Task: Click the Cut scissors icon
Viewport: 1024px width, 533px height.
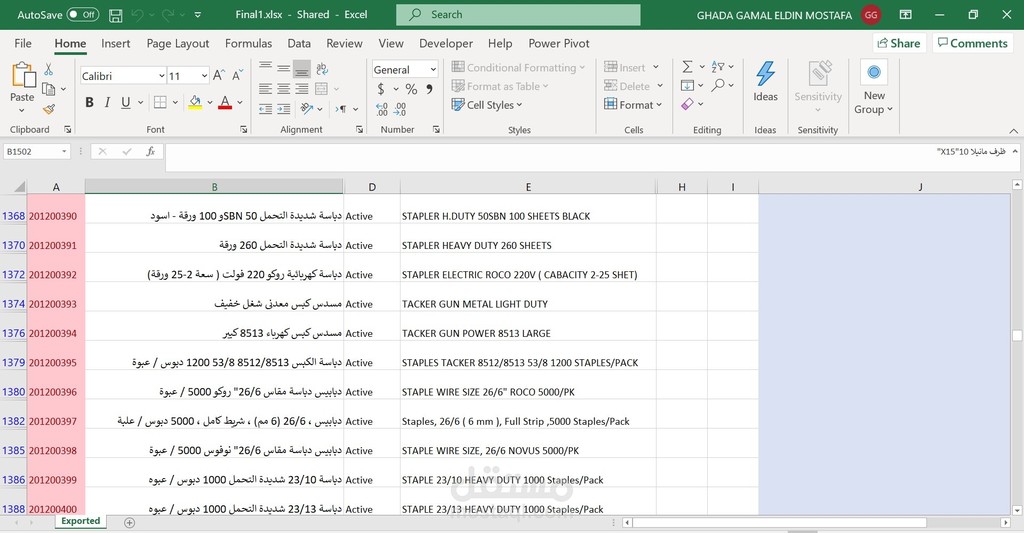Action: tap(48, 69)
